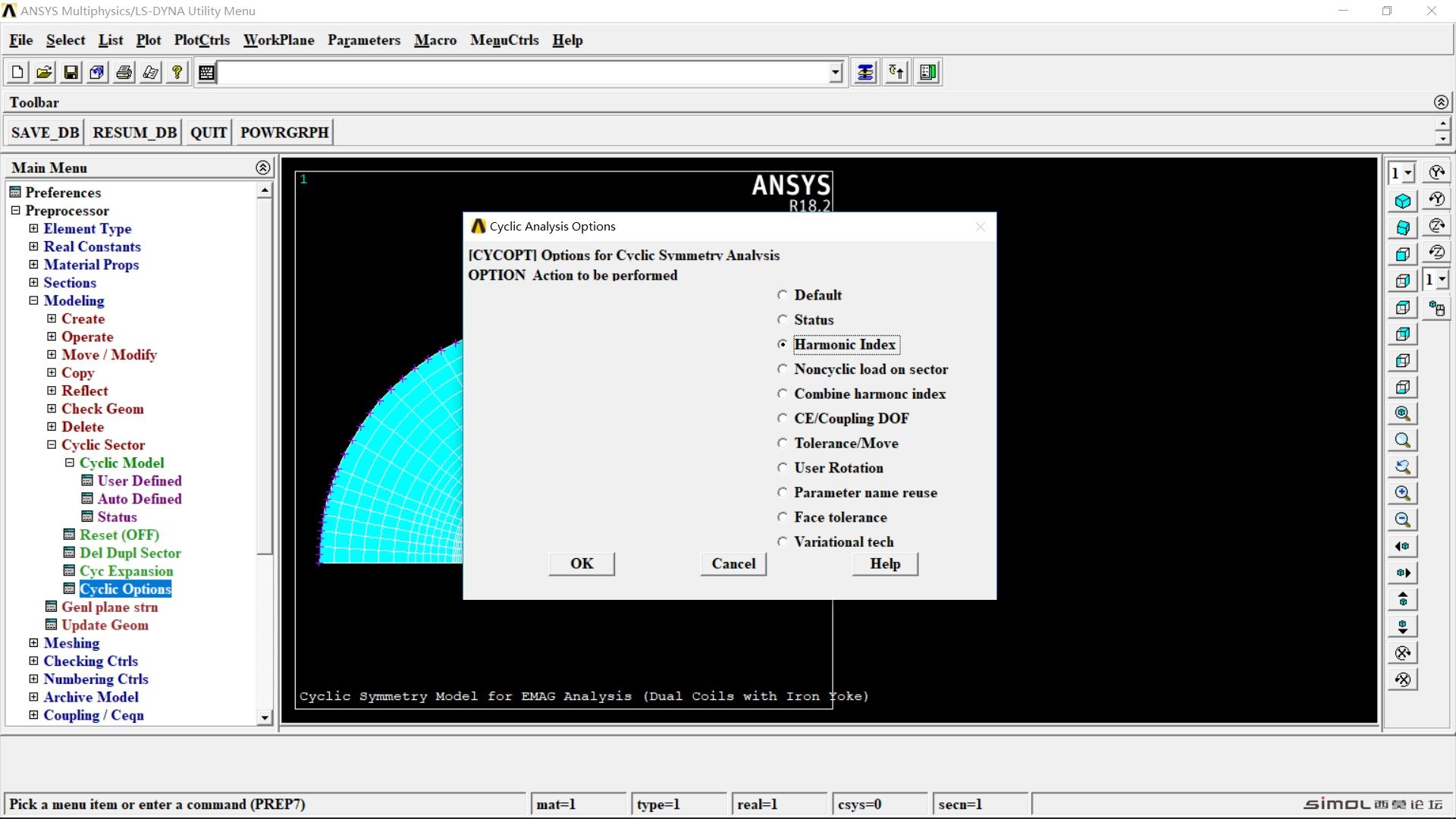Click the POWRGRPH toolbar button
The width and height of the screenshot is (1456, 819).
pos(284,132)
